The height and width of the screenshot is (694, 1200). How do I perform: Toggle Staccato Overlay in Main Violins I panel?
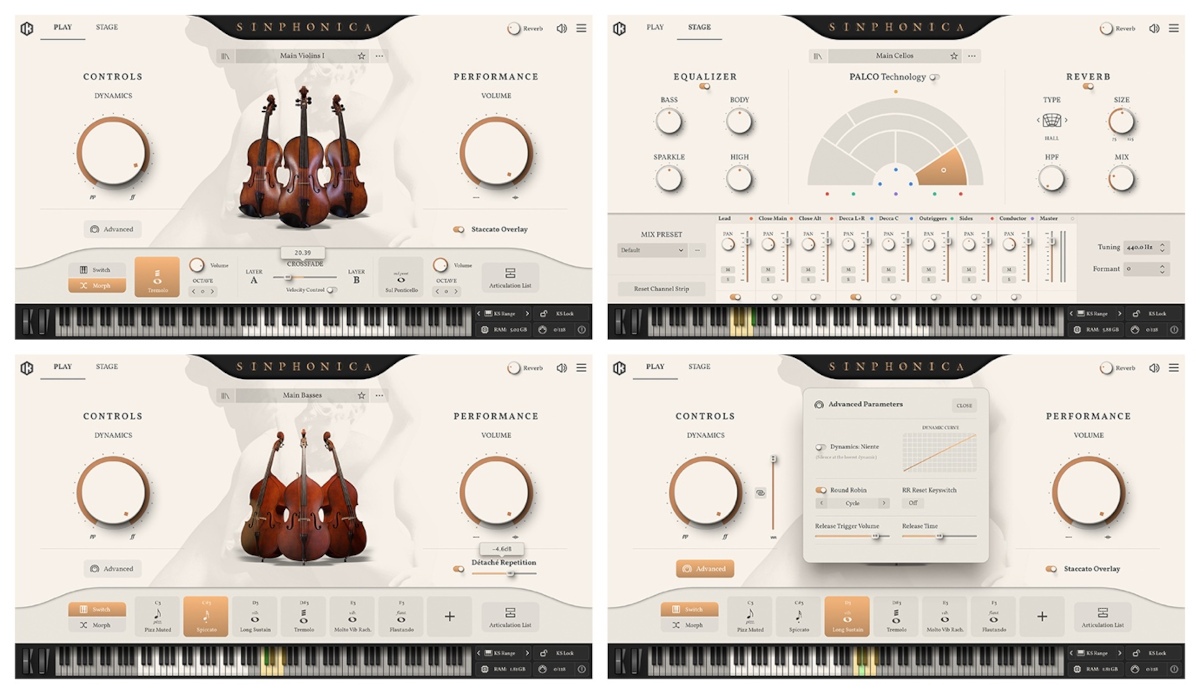[458, 229]
